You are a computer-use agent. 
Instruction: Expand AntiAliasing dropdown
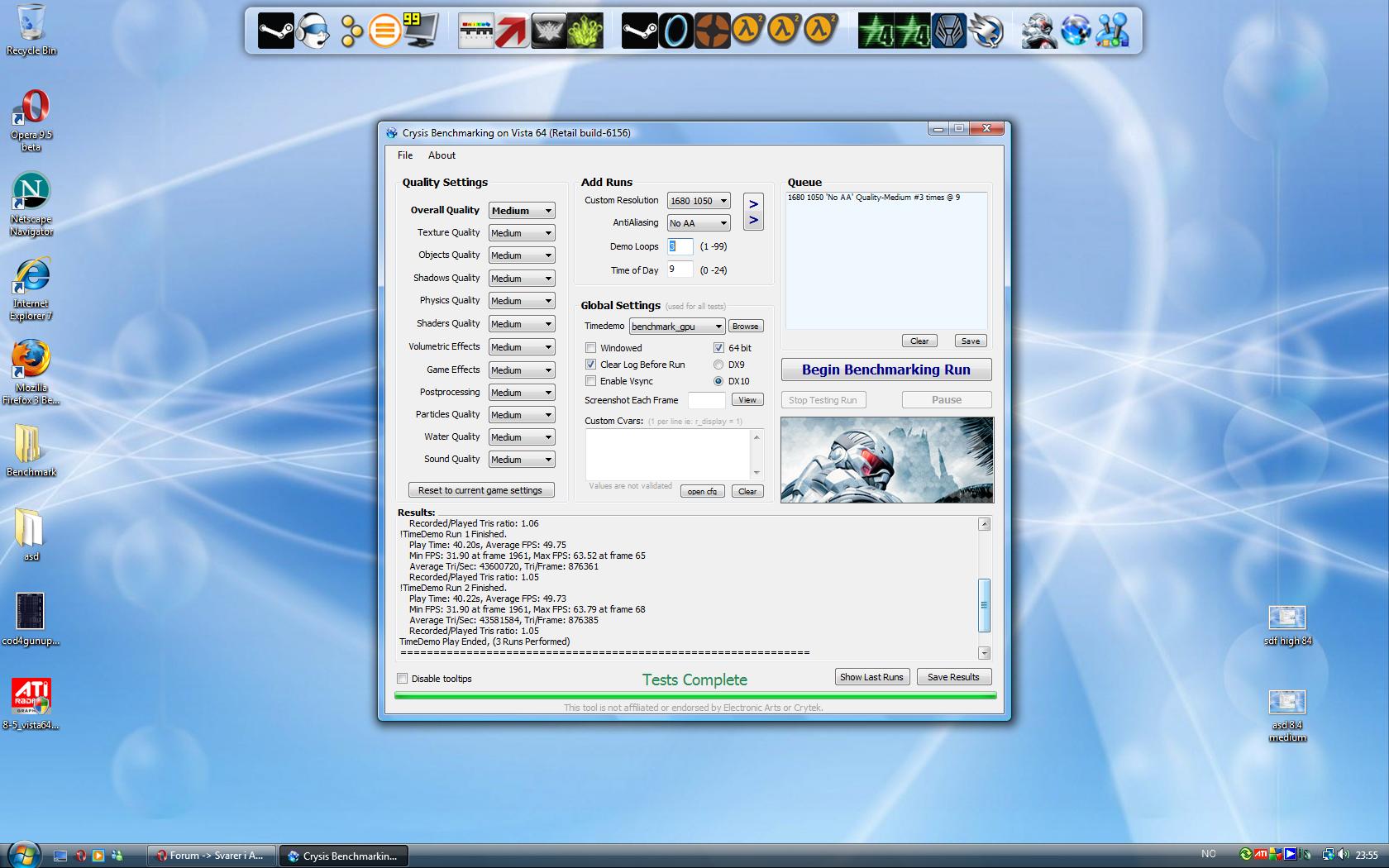[699, 223]
